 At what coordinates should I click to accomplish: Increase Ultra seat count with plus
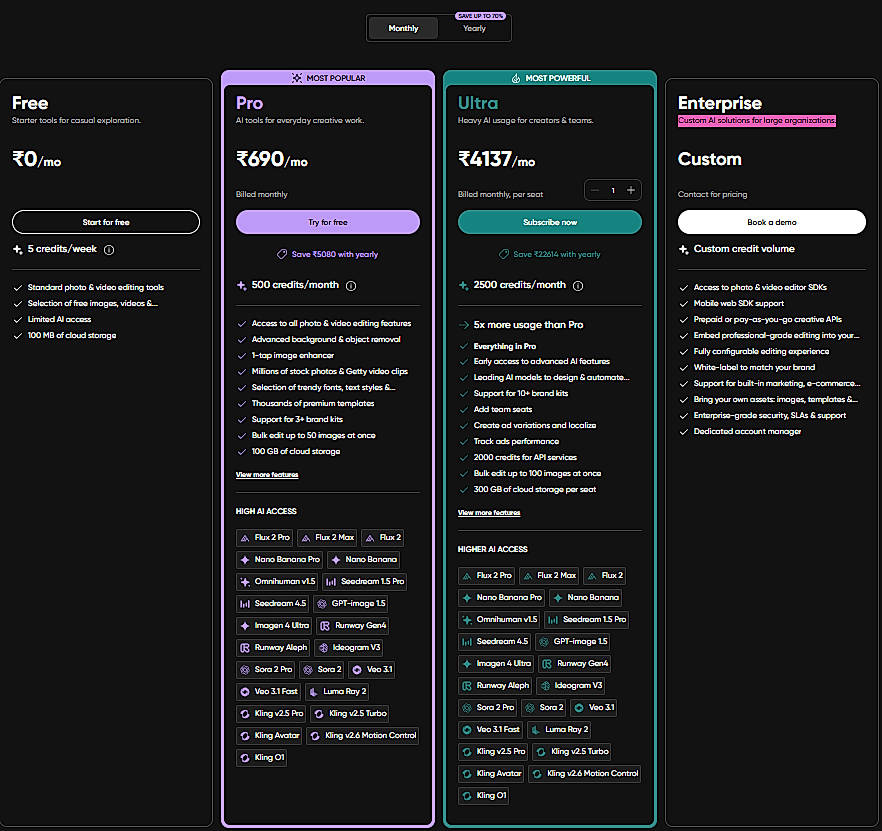[x=631, y=190]
